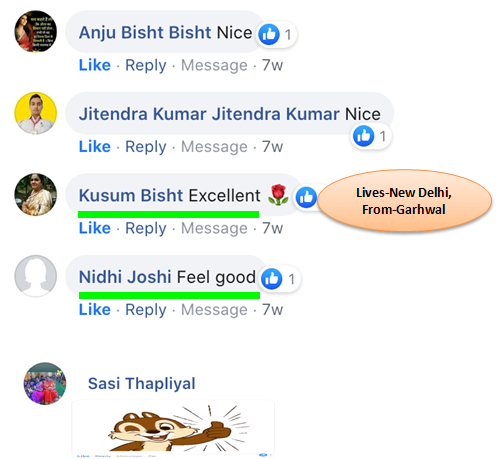Like Nidhi Joshi's Feel good comment
498x459 pixels.
[95, 310]
